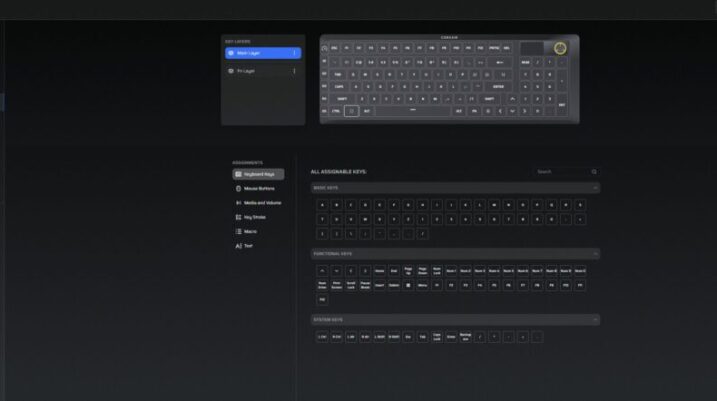
Task: Select the Windows key in Functional Keys
Action: tap(408, 285)
